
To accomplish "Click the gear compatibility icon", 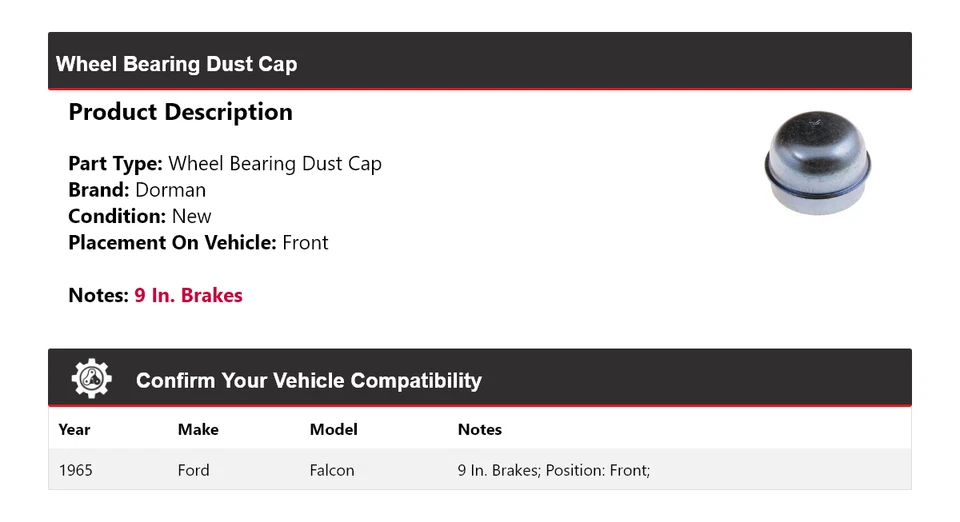I will 92,379.
